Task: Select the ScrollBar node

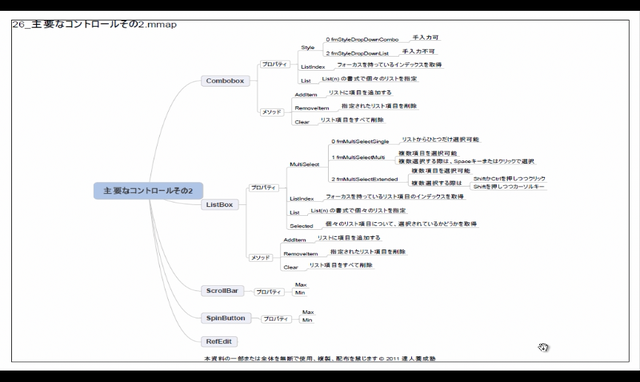Action: [x=222, y=291]
